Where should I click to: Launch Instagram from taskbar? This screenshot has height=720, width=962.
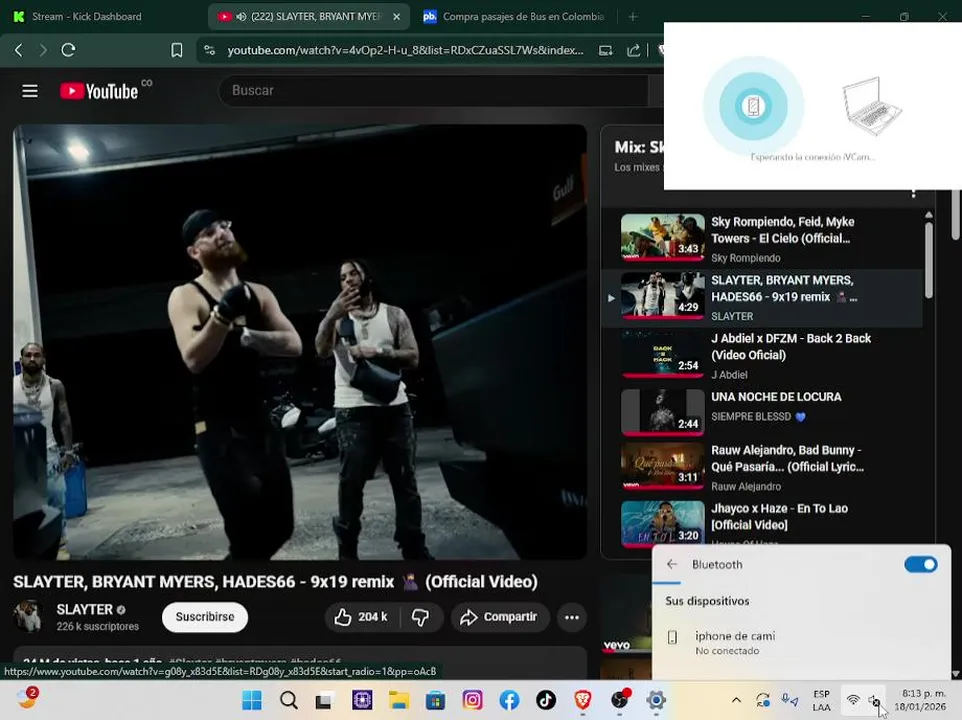tap(472, 700)
